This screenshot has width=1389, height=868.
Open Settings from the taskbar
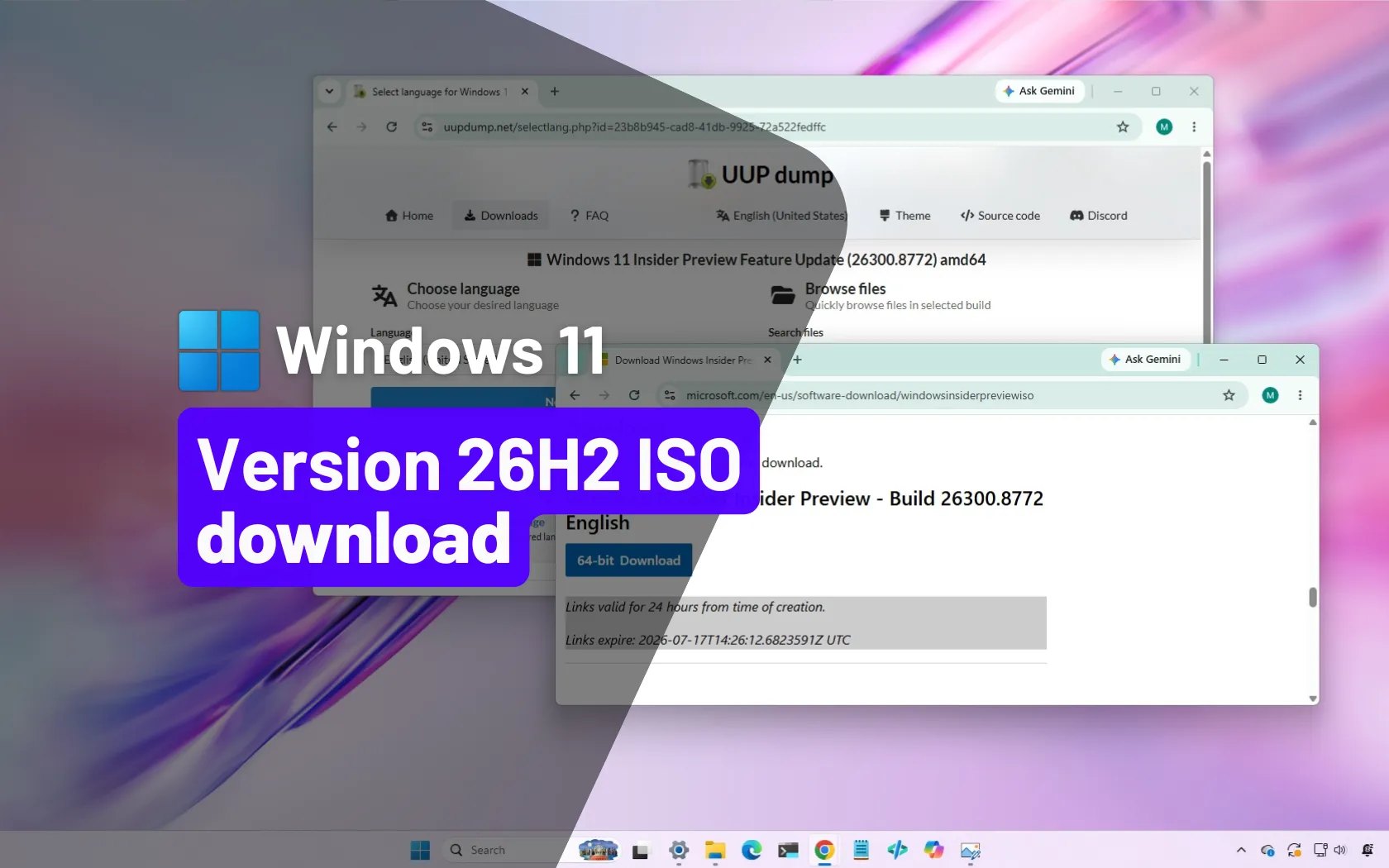point(679,850)
